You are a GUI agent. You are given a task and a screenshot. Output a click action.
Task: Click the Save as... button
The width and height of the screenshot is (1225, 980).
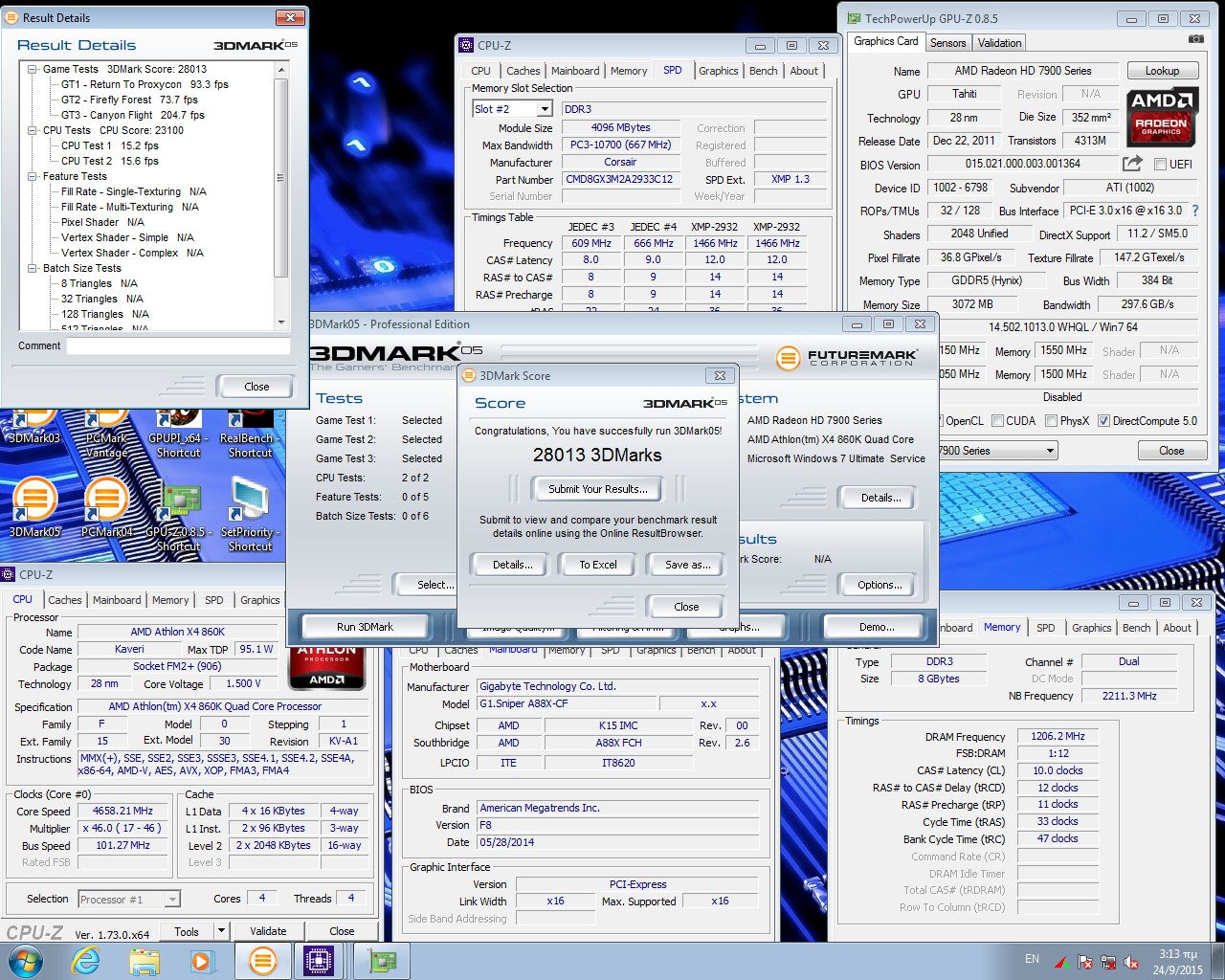[688, 565]
